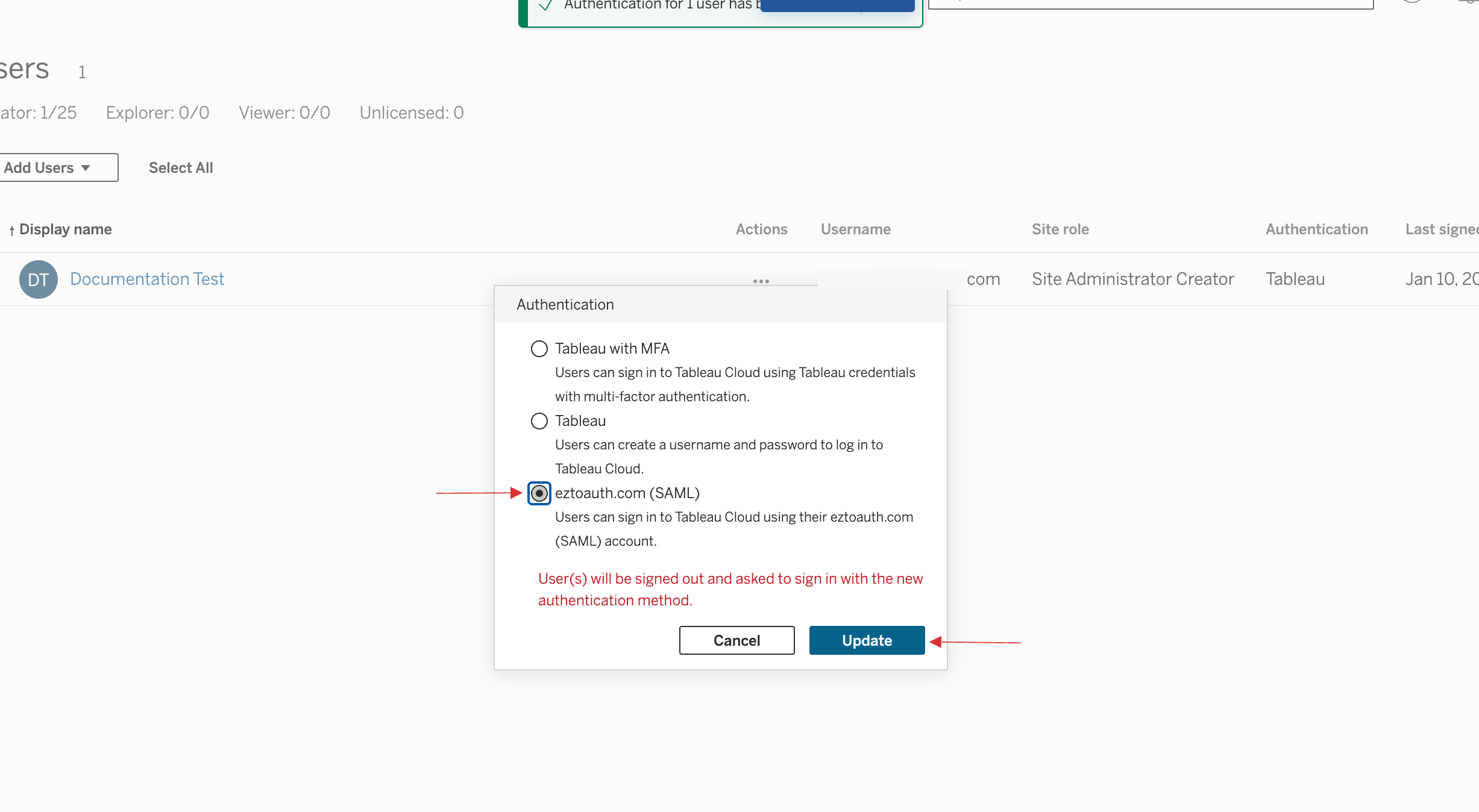
Task: Sort by the Username column header
Action: coord(855,230)
